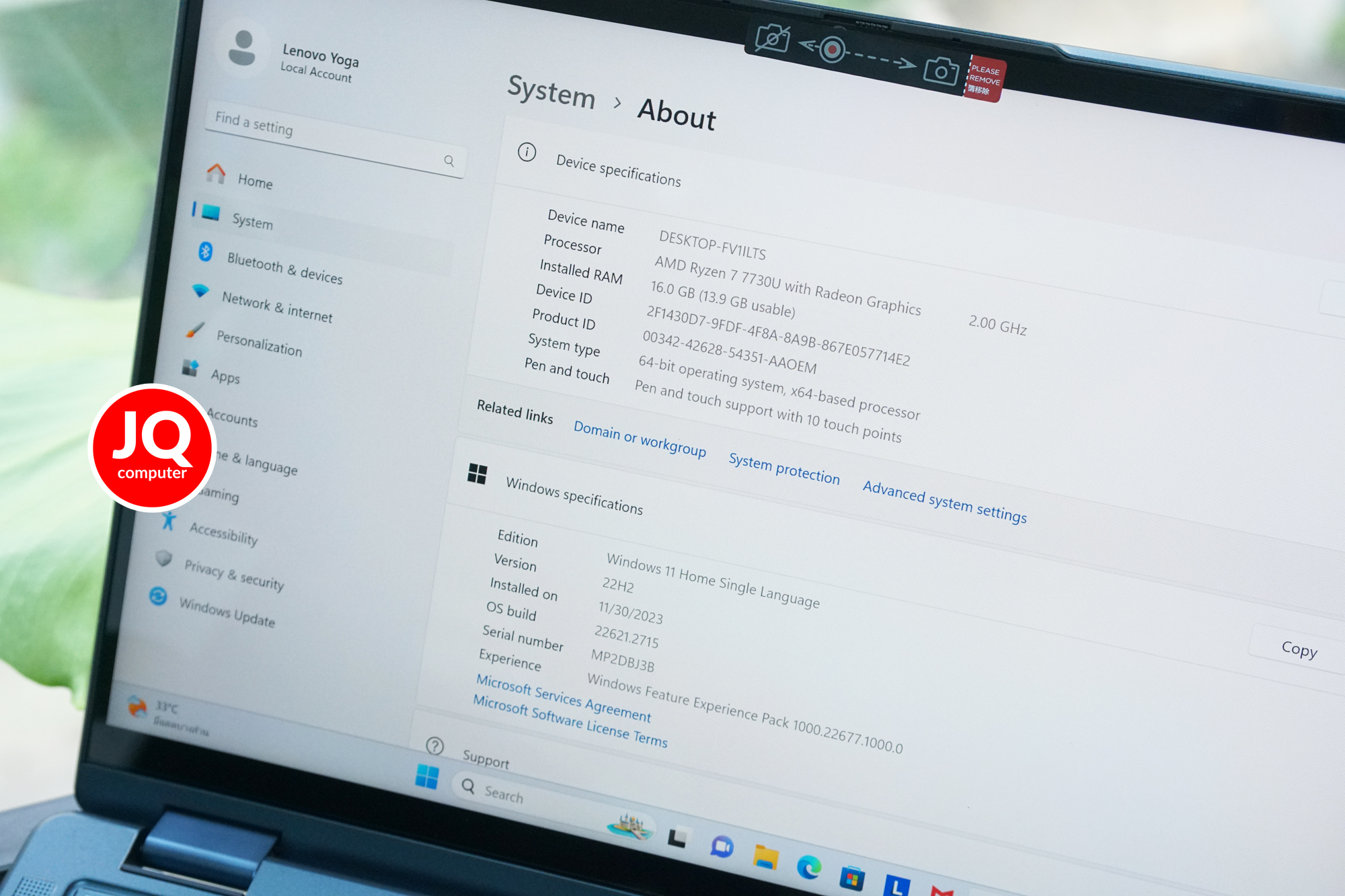Open Advanced system settings link
Viewport: 1345px width, 896px height.
pyautogui.click(x=944, y=501)
